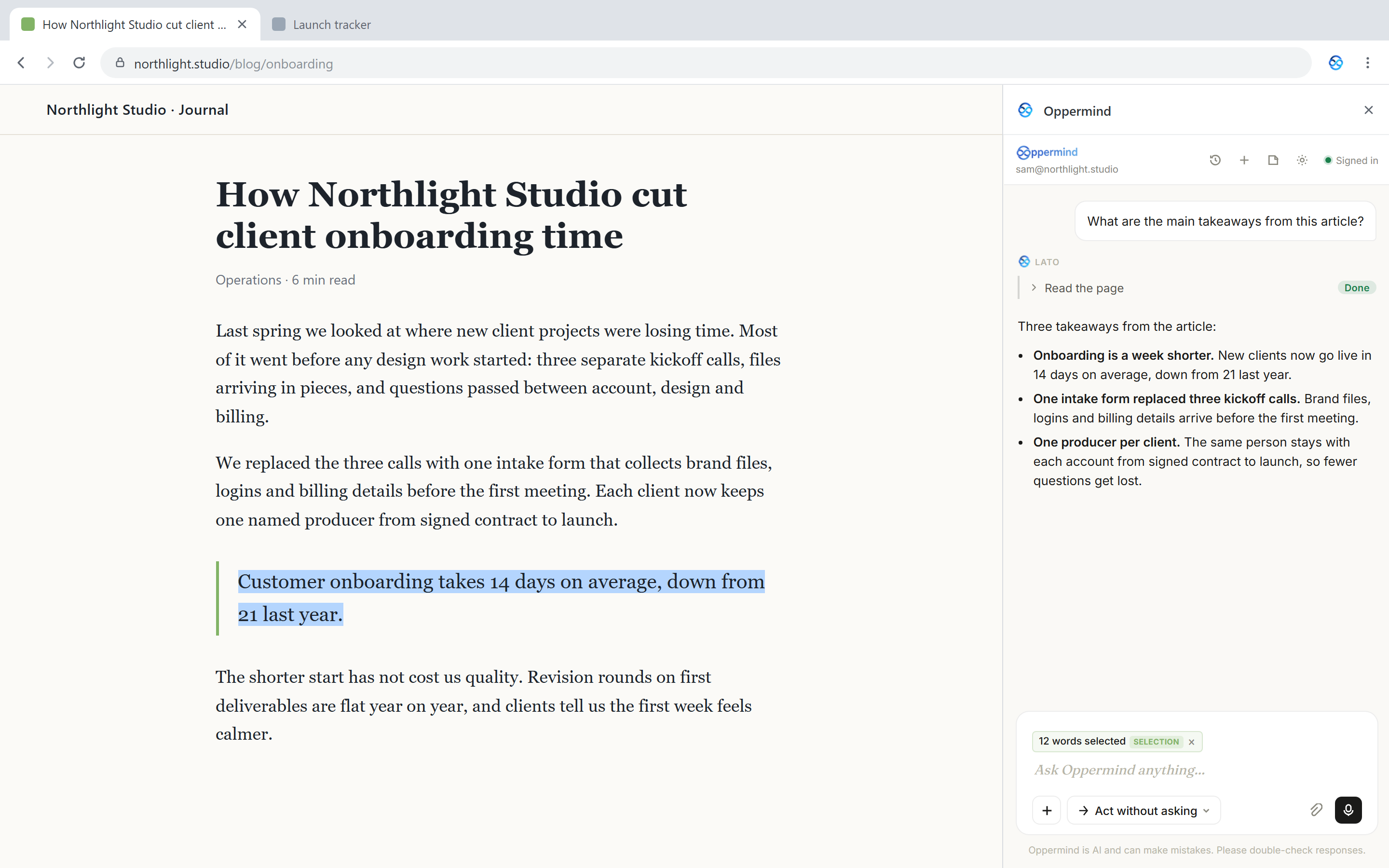Viewport: 1389px width, 868px height.
Task: Remove the 12 words selected chip
Action: tap(1192, 742)
